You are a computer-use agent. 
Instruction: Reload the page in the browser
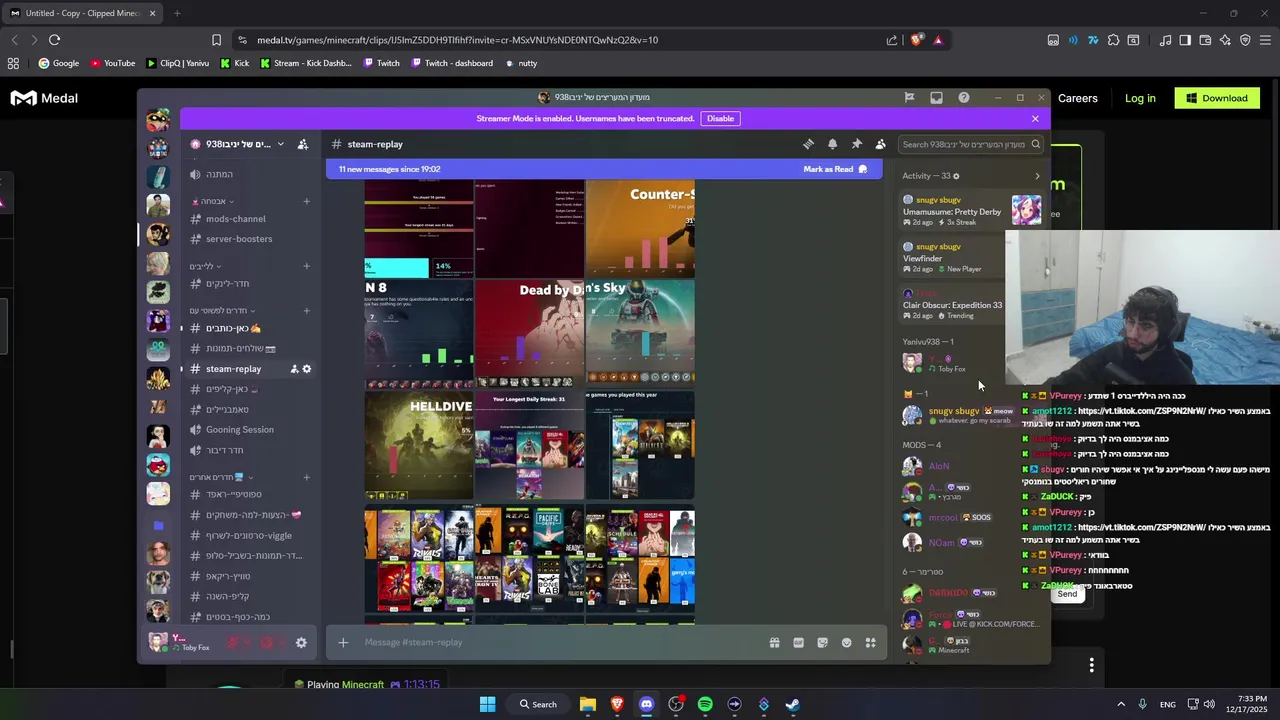54,40
